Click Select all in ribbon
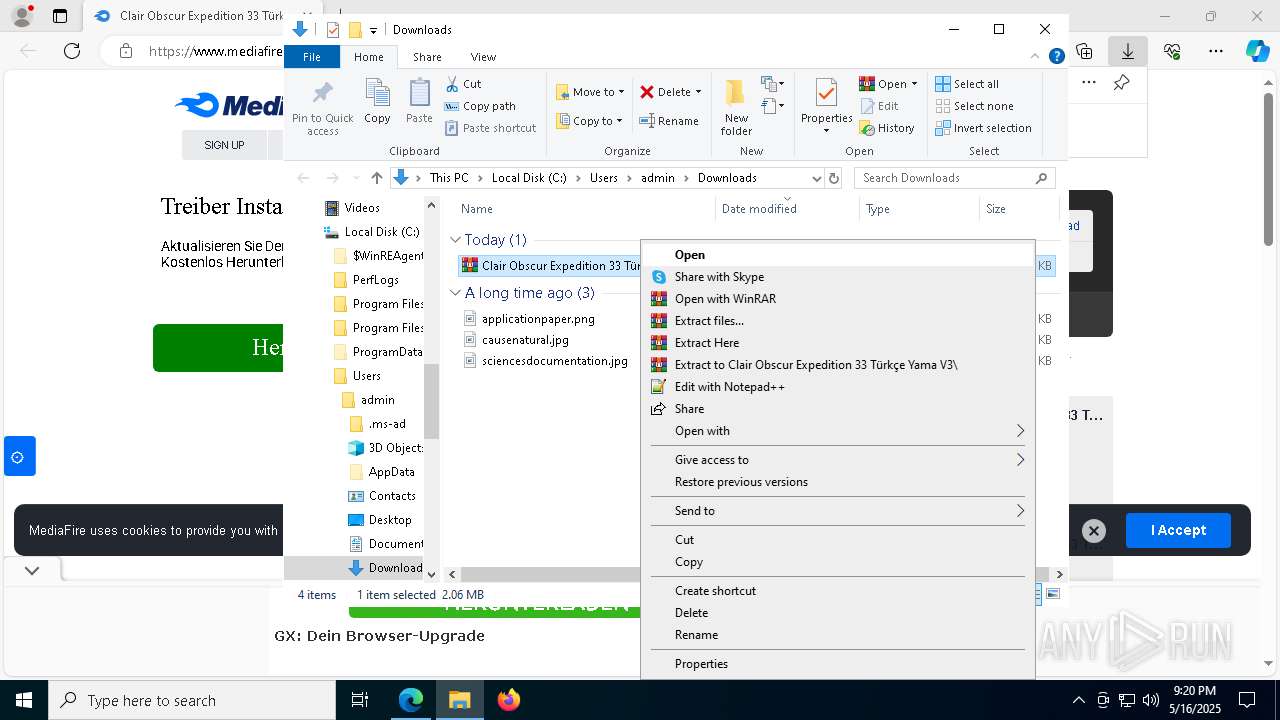 [x=967, y=84]
